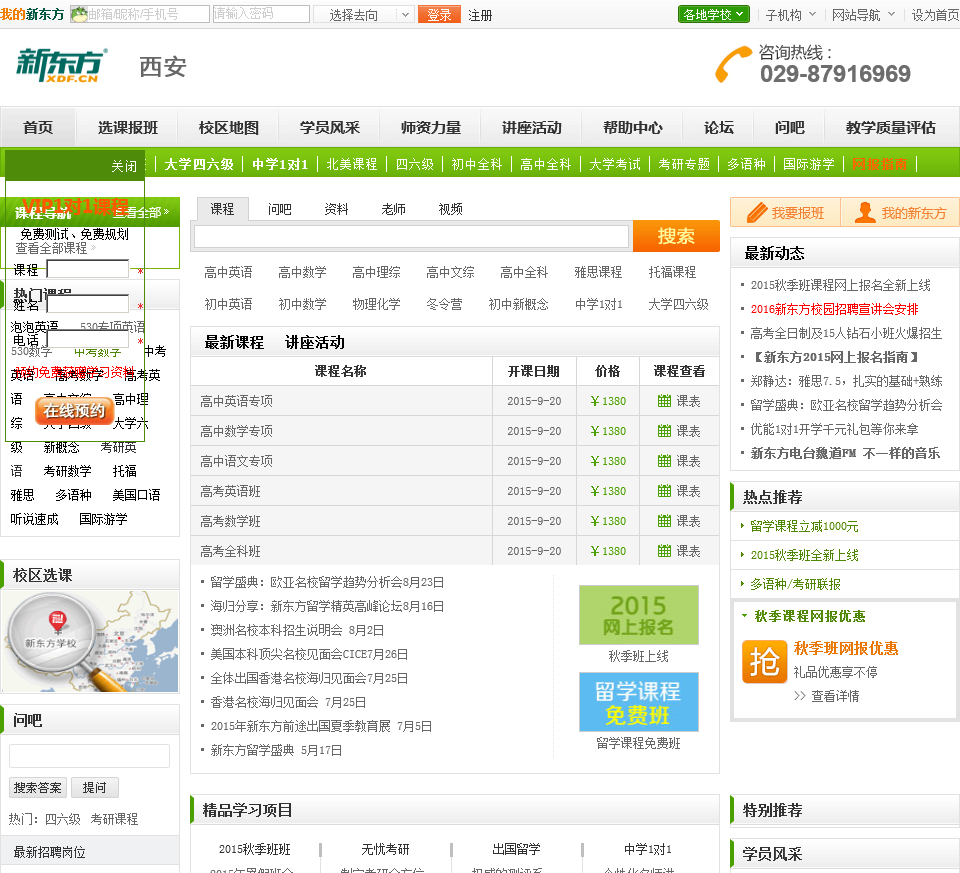
Task: Focus the popup 姓名 input field
Action: (88, 304)
